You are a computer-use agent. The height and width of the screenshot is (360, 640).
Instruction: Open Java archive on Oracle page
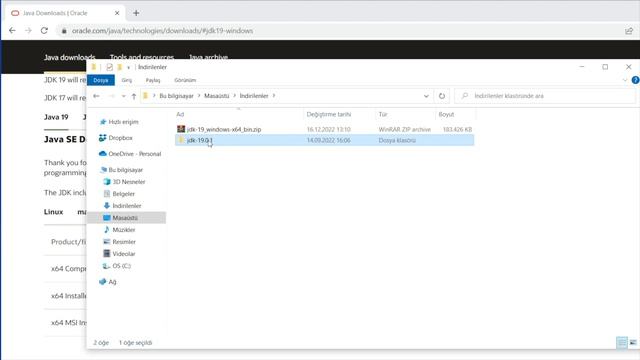point(208,57)
